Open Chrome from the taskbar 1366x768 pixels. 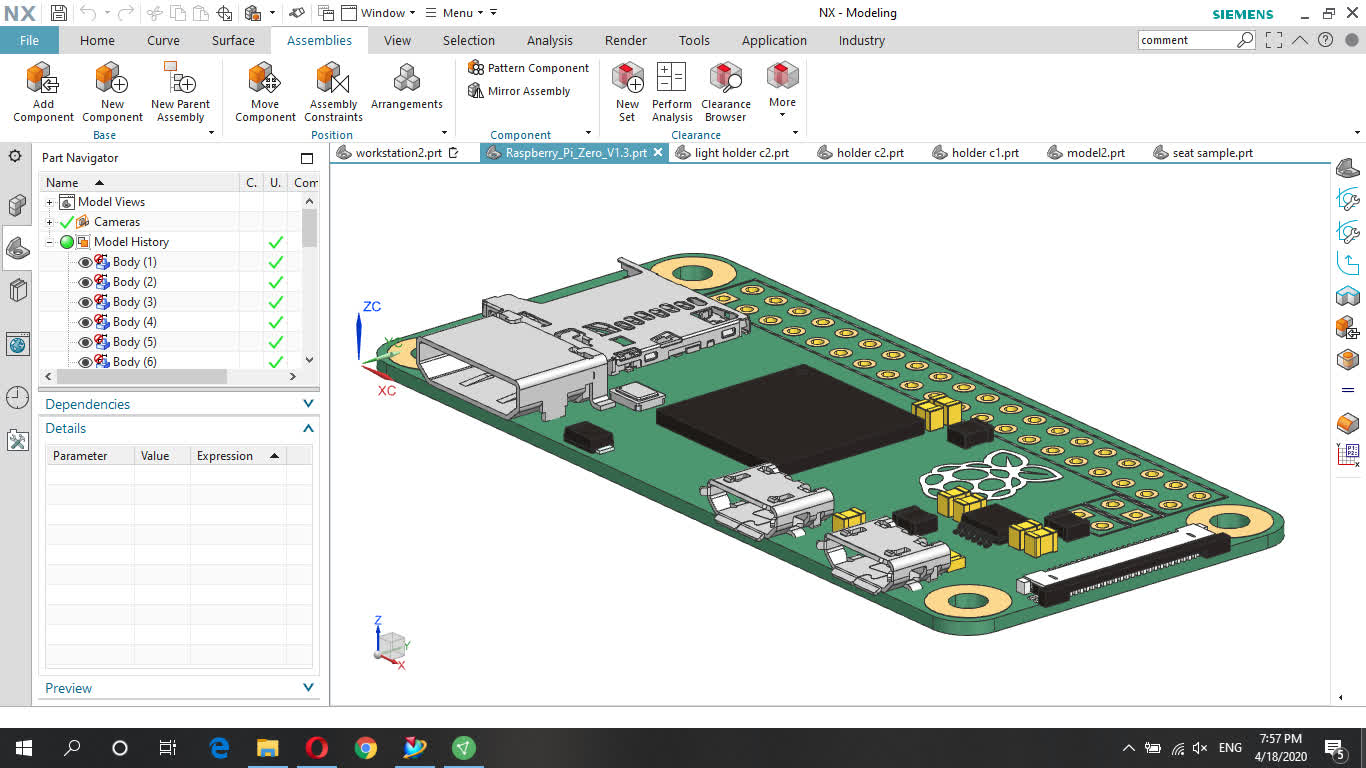tap(365, 747)
